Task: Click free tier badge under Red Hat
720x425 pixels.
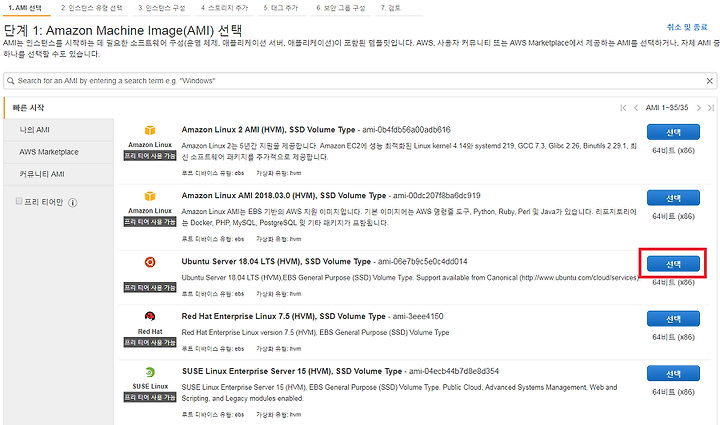Action: point(150,343)
